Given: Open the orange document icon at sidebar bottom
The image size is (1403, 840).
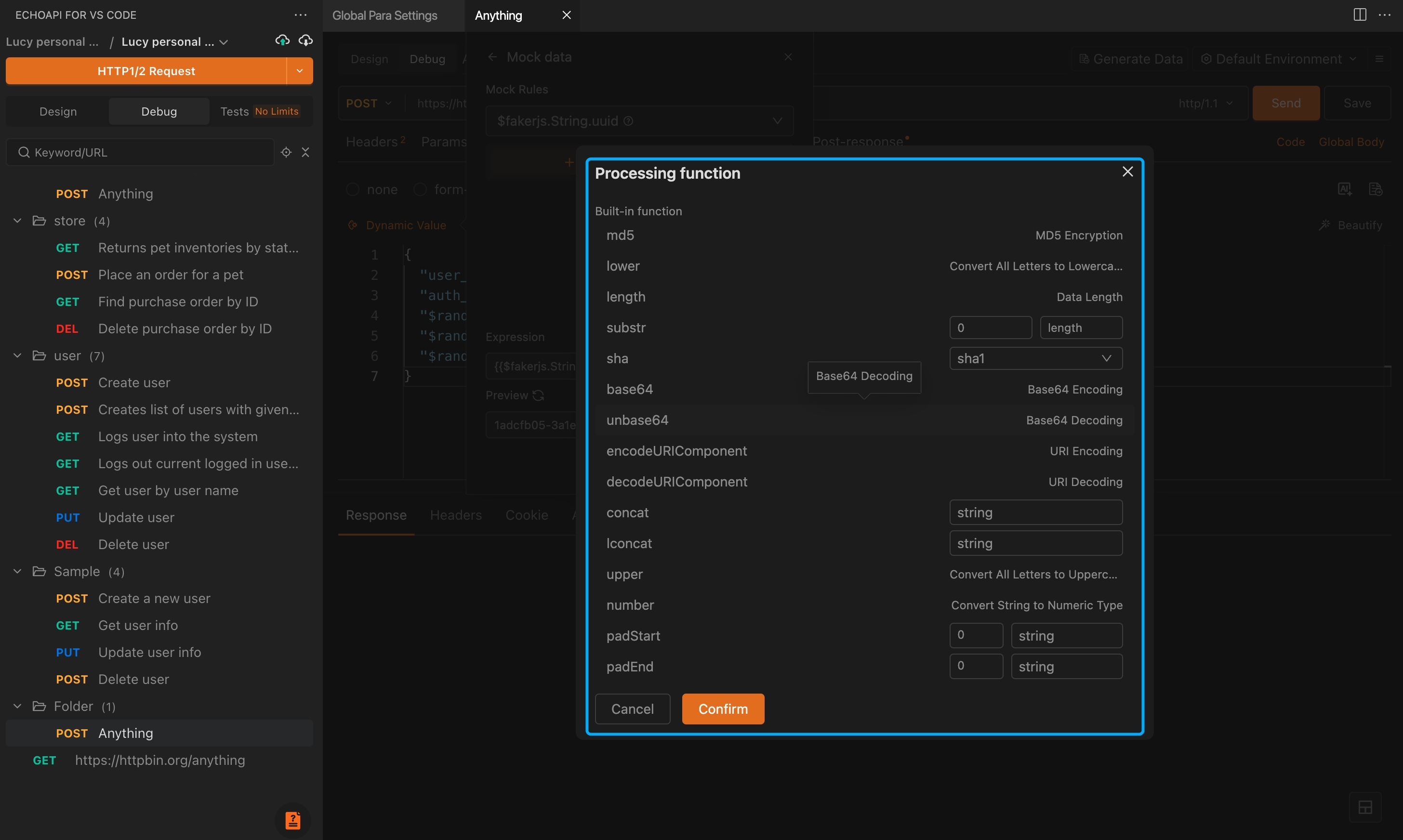Looking at the screenshot, I should click(x=293, y=820).
